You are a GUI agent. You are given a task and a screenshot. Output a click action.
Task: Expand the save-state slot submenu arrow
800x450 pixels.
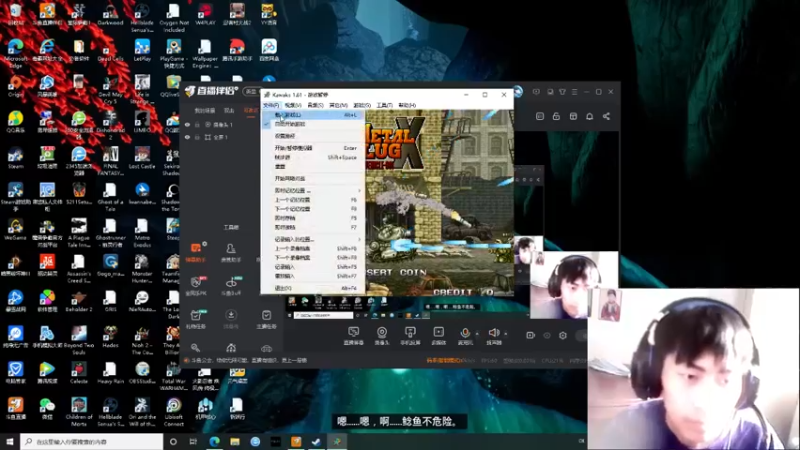tap(359, 190)
